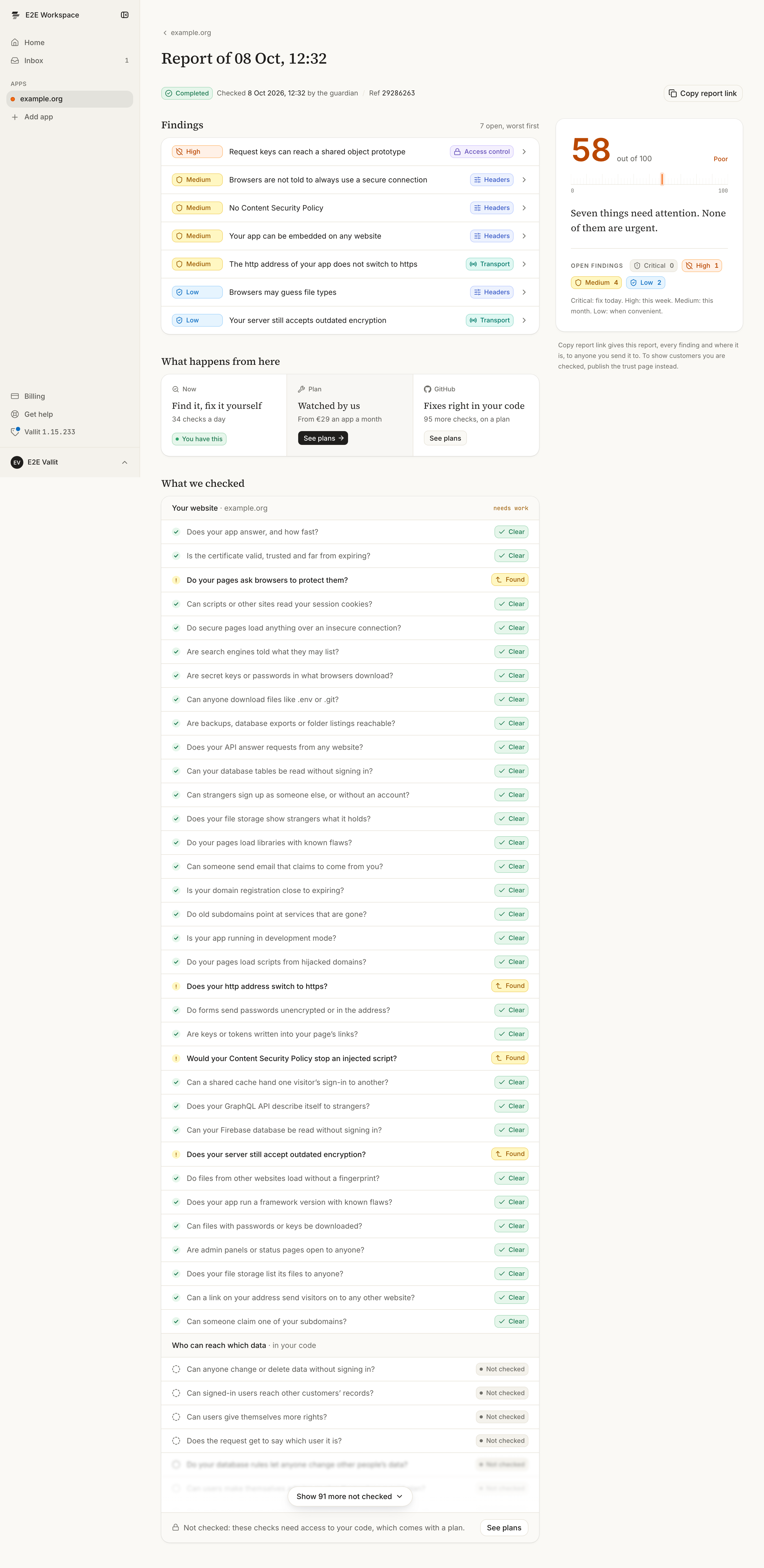Image resolution: width=764 pixels, height=1568 pixels.
Task: Click the score bar marker at 58
Action: (662, 179)
